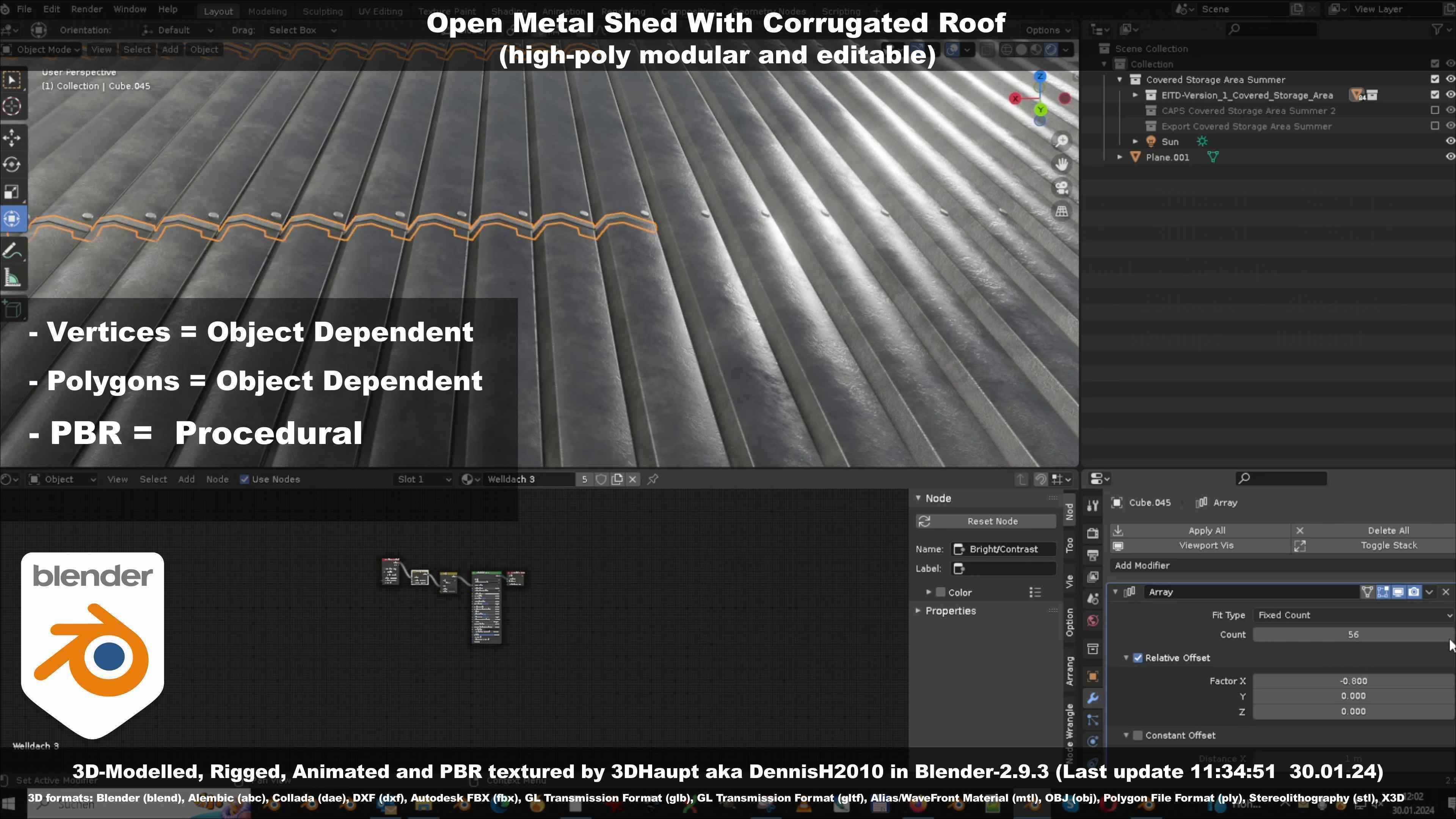The height and width of the screenshot is (819, 1456).
Task: Select the Select Box tool in viewport toolbar
Action: (x=13, y=80)
